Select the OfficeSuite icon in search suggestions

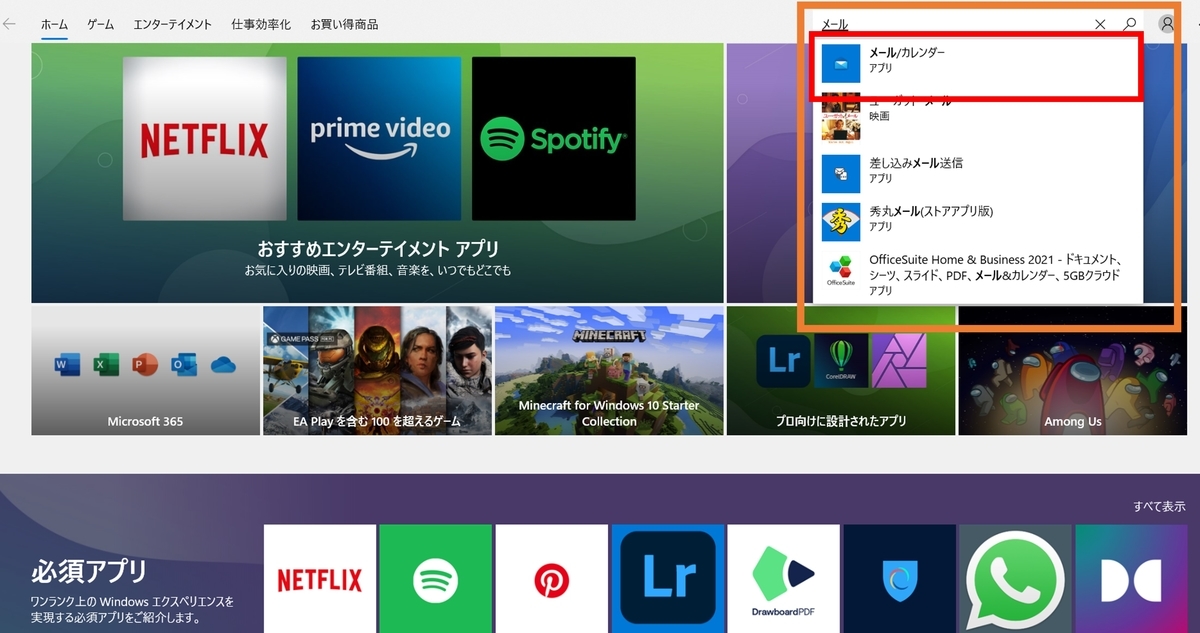(x=841, y=271)
